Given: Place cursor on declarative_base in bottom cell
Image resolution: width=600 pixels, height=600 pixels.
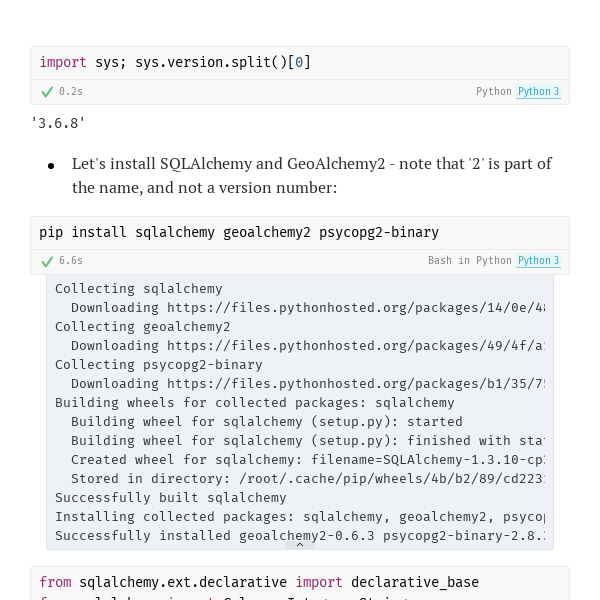Looking at the screenshot, I should 415,582.
